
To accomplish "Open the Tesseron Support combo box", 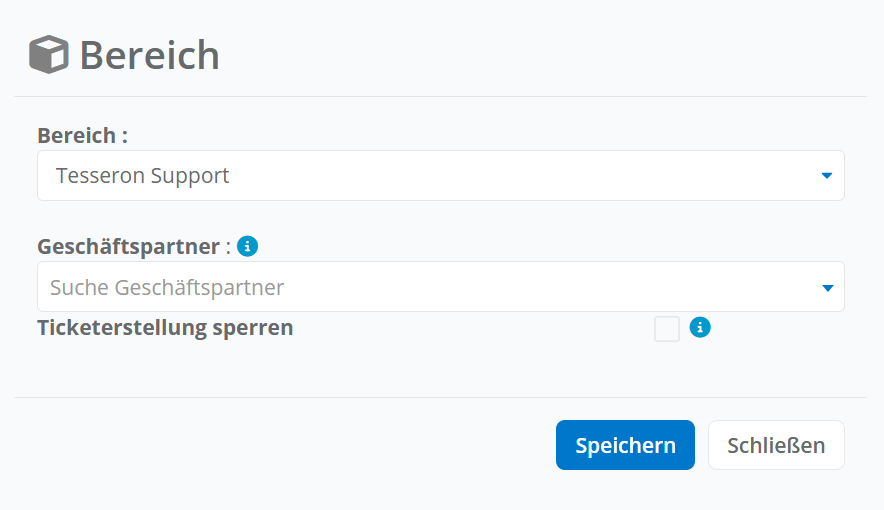I will coord(440,176).
